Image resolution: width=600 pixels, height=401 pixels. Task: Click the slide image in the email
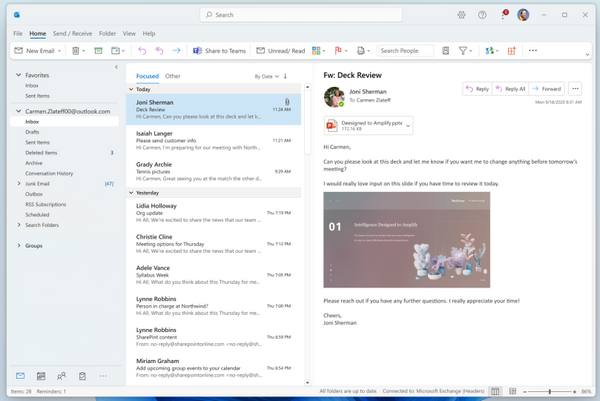[x=406, y=240]
